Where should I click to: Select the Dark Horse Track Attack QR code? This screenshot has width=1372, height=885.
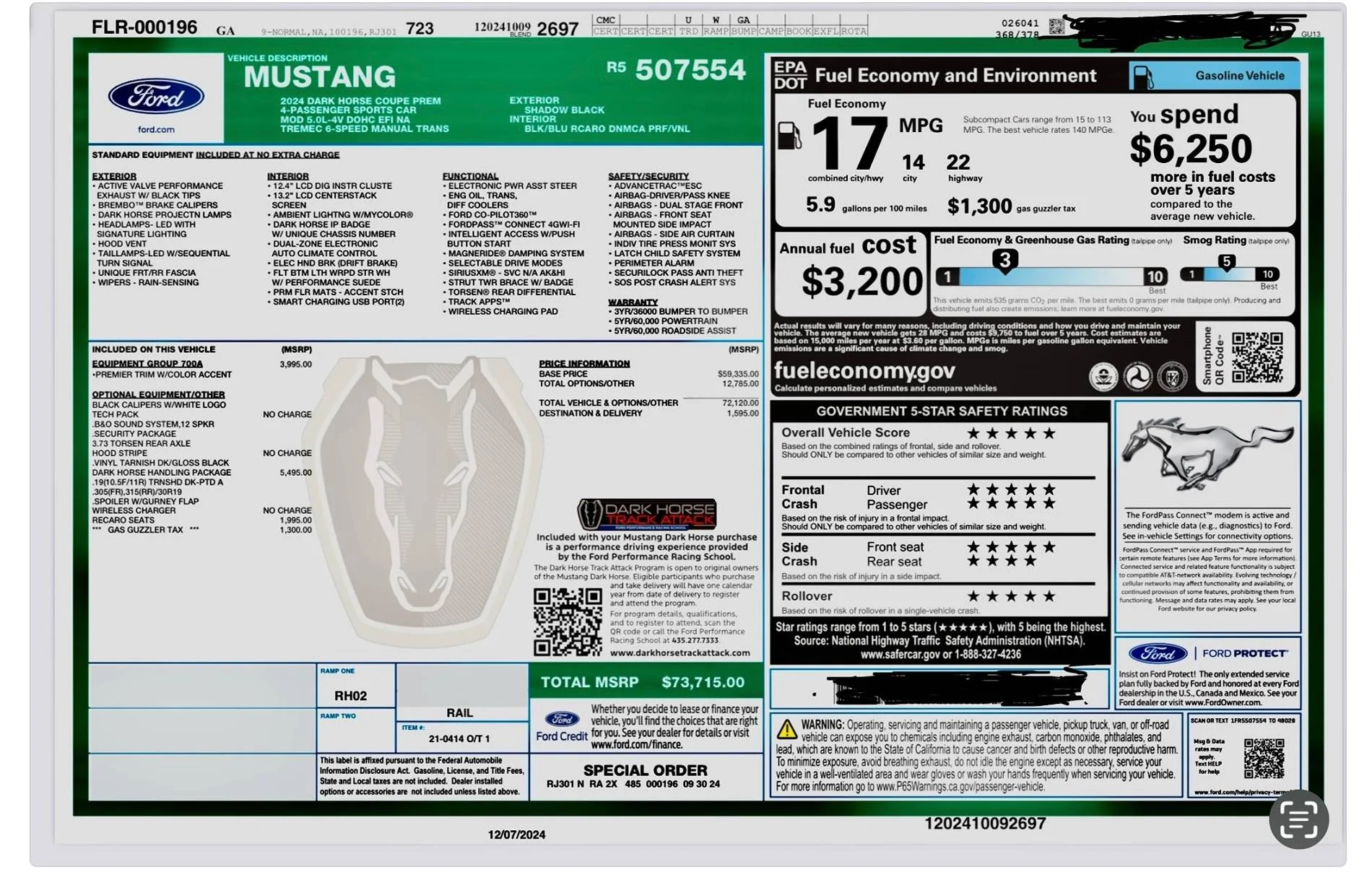(568, 622)
